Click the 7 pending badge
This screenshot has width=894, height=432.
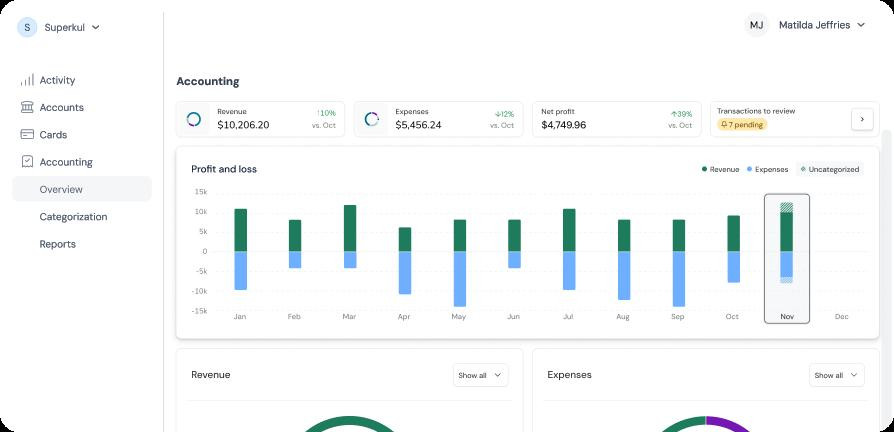click(x=742, y=124)
